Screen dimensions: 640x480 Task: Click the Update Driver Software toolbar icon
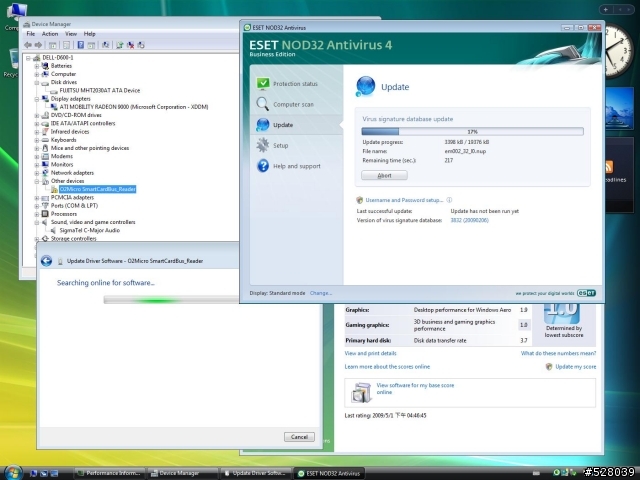(119, 45)
